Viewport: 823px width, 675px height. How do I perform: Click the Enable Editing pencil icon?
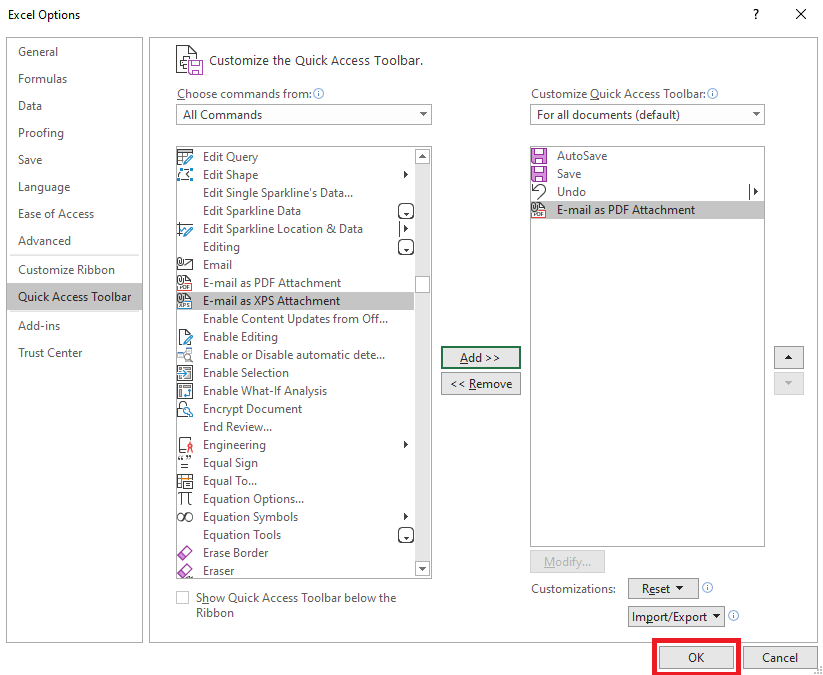coord(185,337)
